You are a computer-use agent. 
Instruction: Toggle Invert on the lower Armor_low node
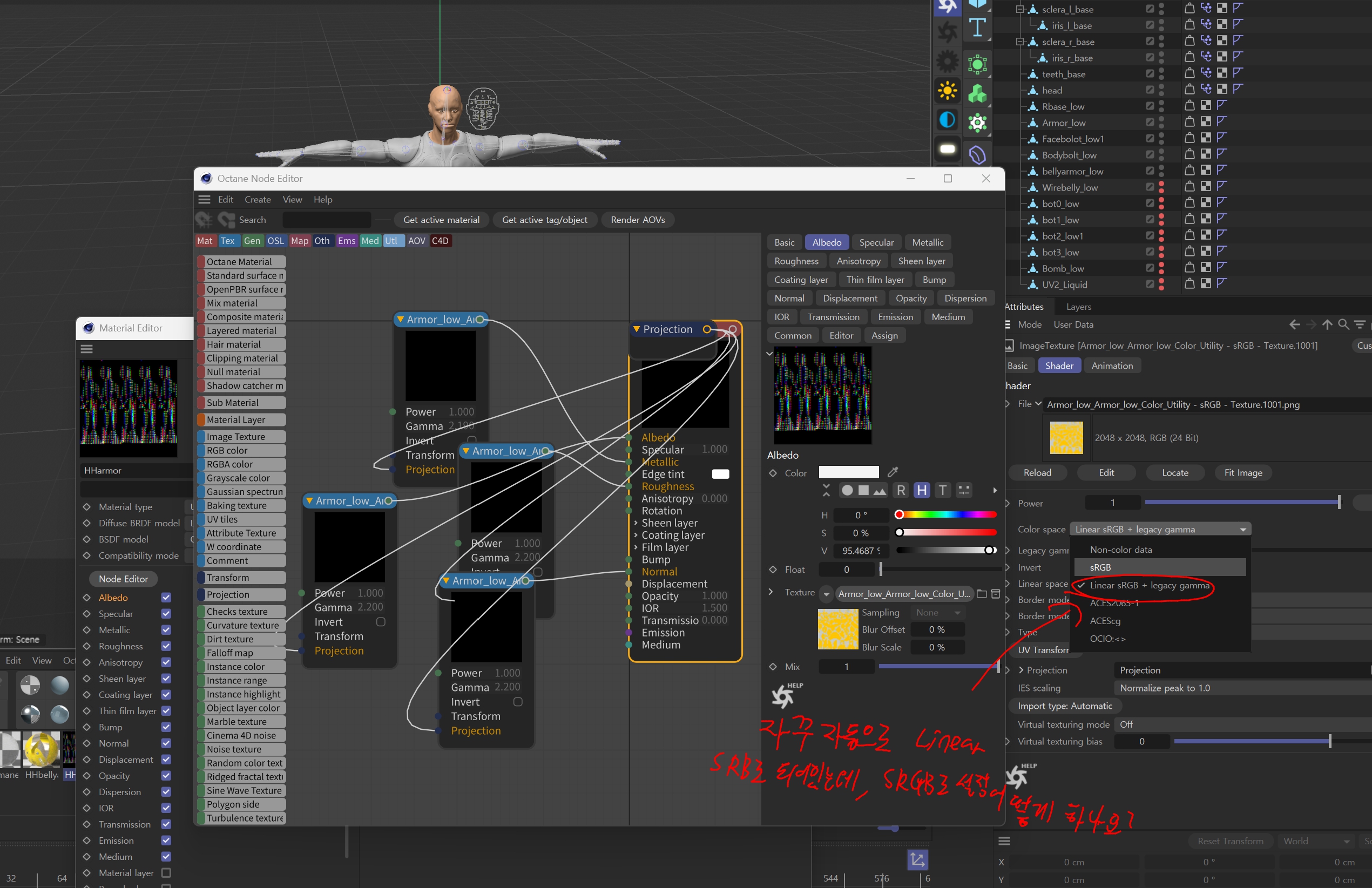point(518,702)
